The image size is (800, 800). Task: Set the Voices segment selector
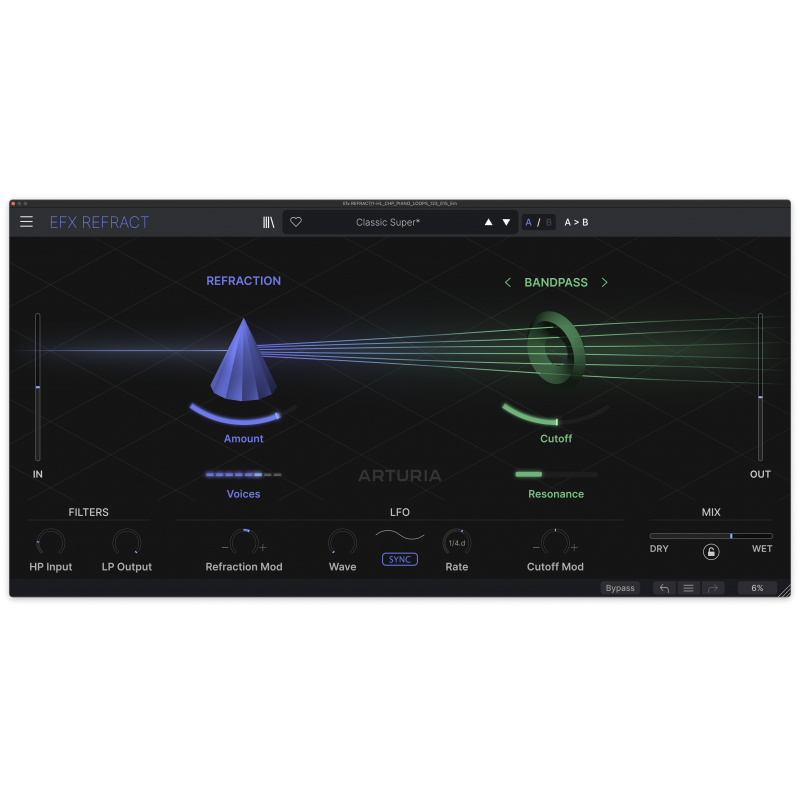coord(243,474)
